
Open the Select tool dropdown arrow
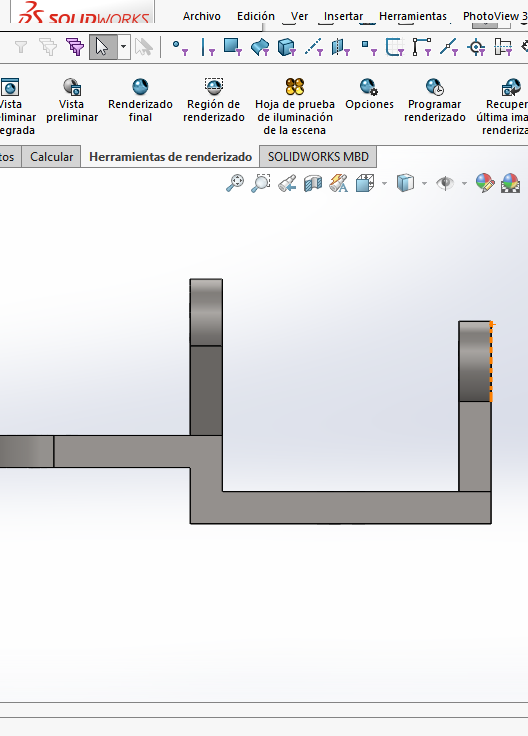(x=123, y=47)
